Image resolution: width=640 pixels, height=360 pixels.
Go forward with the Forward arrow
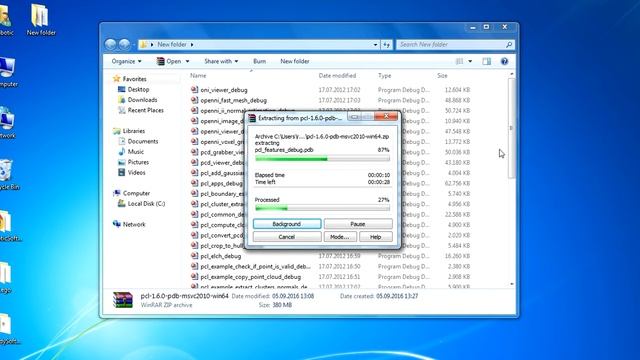pyautogui.click(x=124, y=44)
